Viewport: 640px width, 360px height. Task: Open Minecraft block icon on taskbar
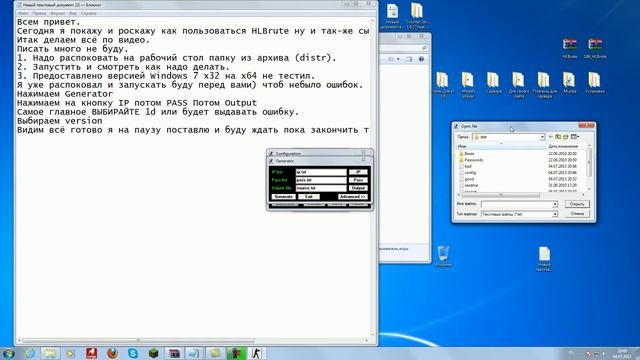coord(153,353)
